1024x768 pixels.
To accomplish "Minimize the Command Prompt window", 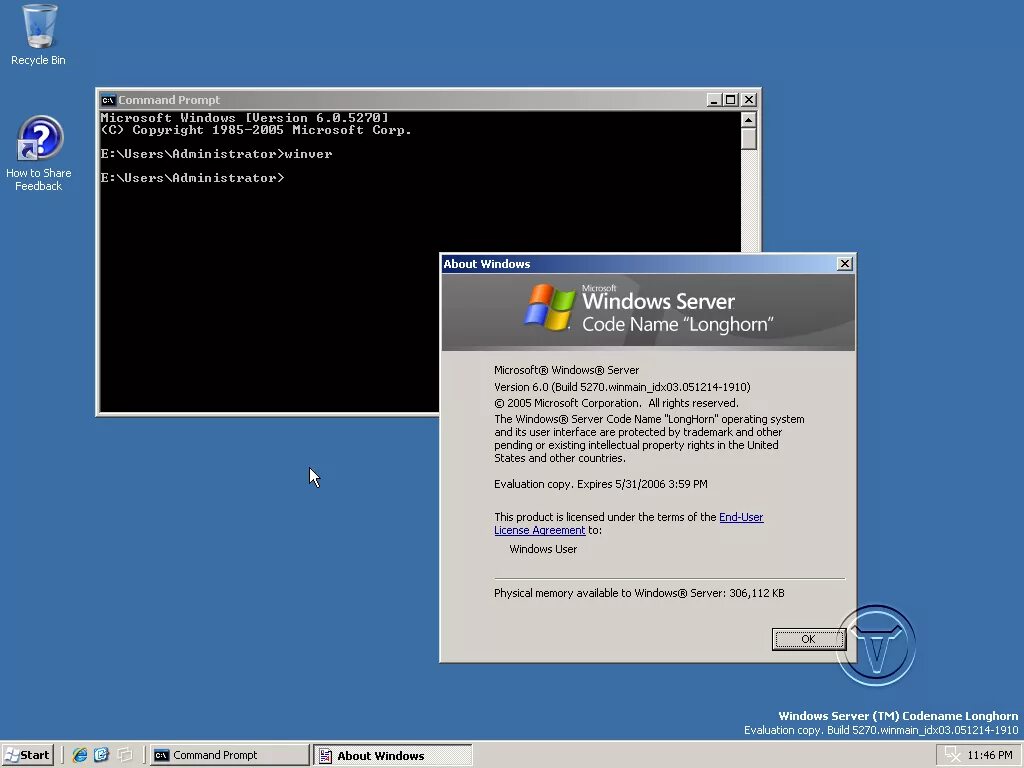I will pyautogui.click(x=714, y=100).
